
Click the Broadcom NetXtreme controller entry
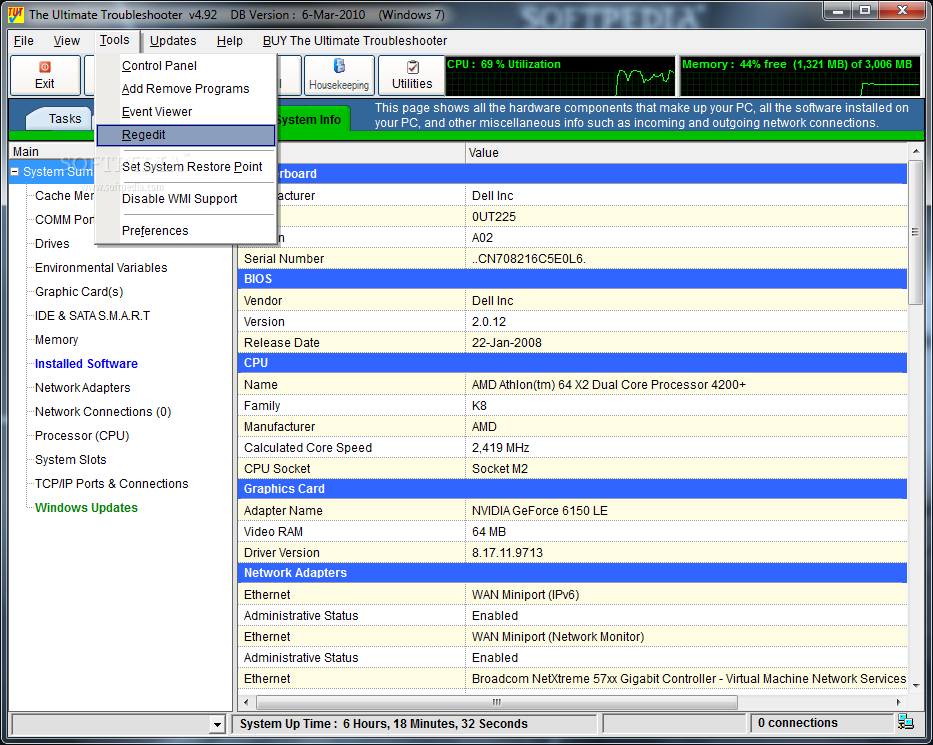click(x=689, y=679)
